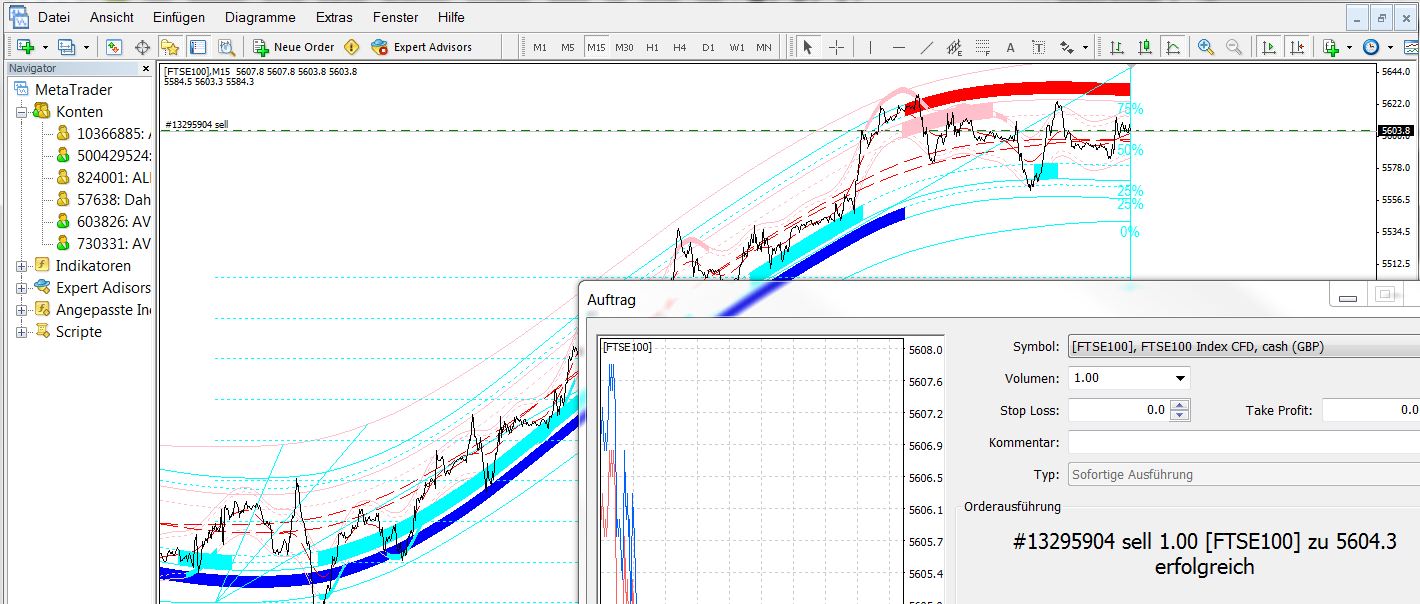1420x604 pixels.
Task: Select the vertical line drawing tool
Action: [870, 47]
